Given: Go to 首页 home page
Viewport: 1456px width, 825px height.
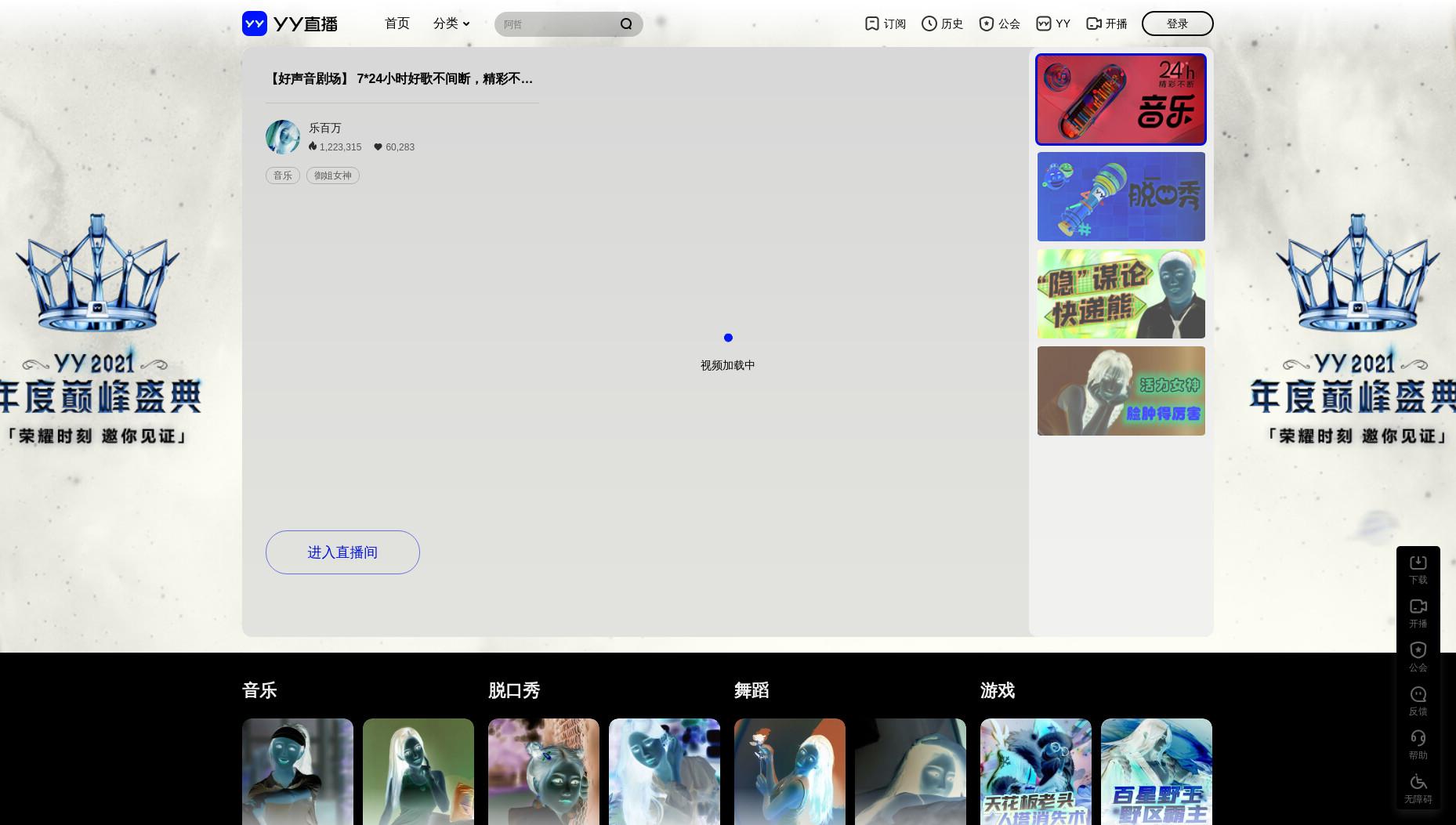Looking at the screenshot, I should pyautogui.click(x=397, y=24).
